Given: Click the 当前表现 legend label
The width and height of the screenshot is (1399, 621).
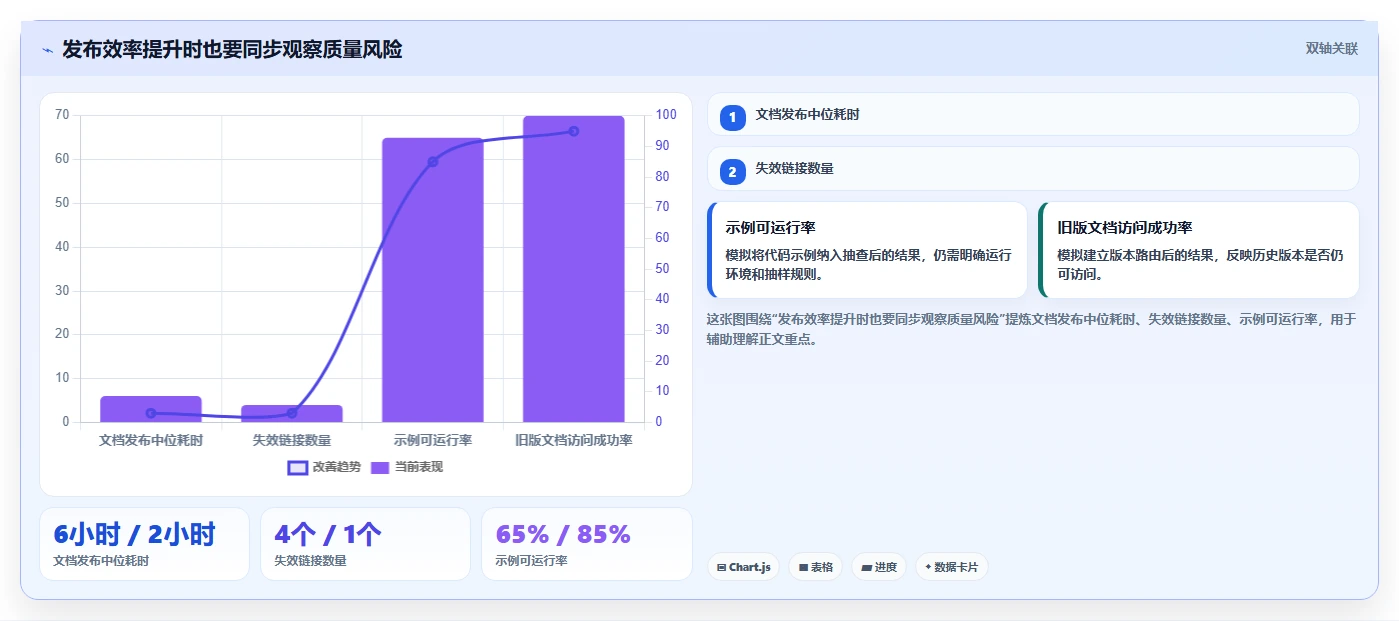Looking at the screenshot, I should coord(419,467).
